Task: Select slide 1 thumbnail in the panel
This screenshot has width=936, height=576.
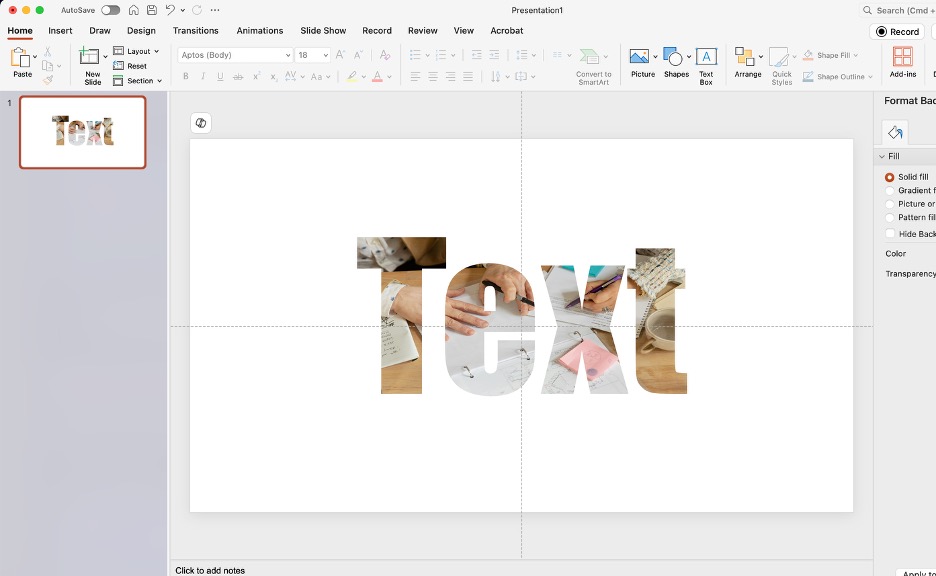Action: [83, 132]
